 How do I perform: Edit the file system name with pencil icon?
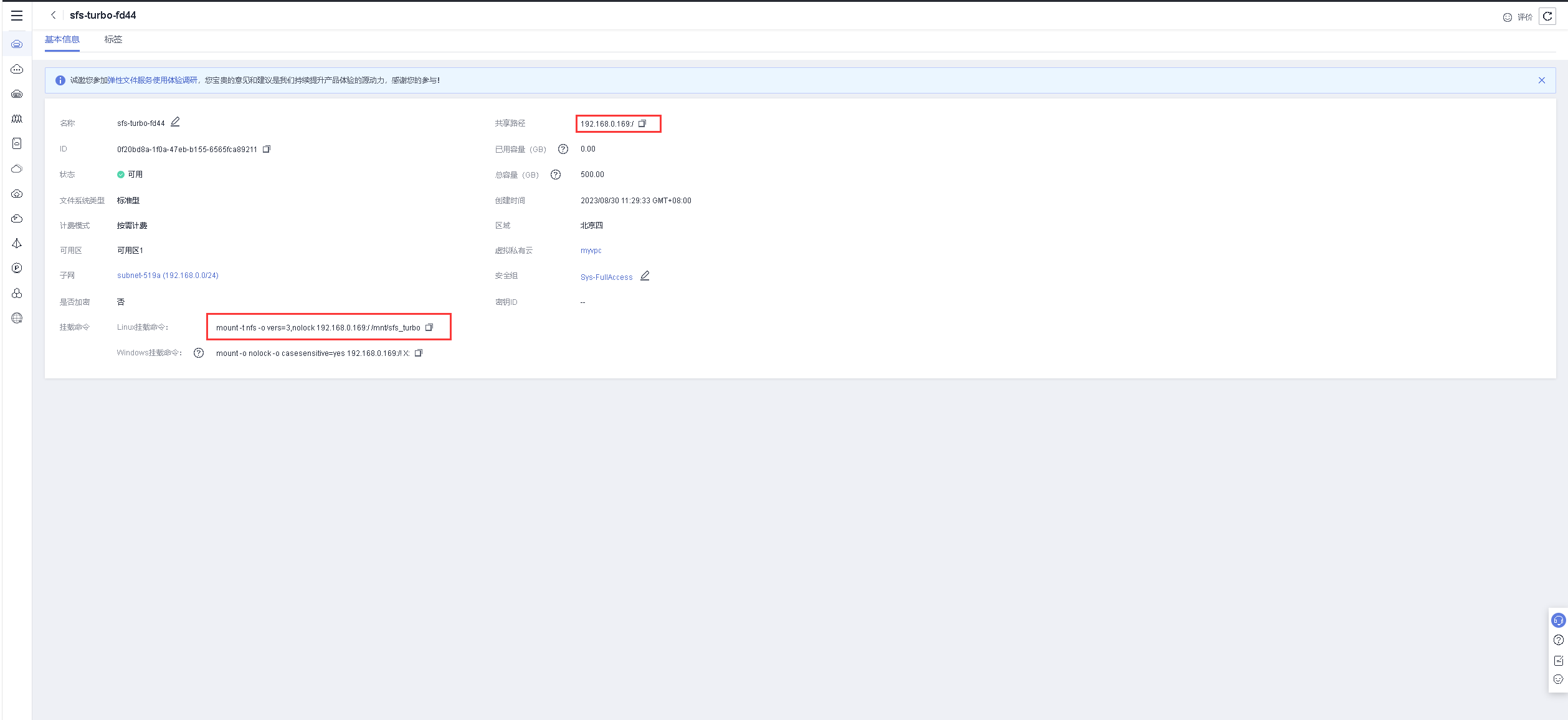coord(175,122)
